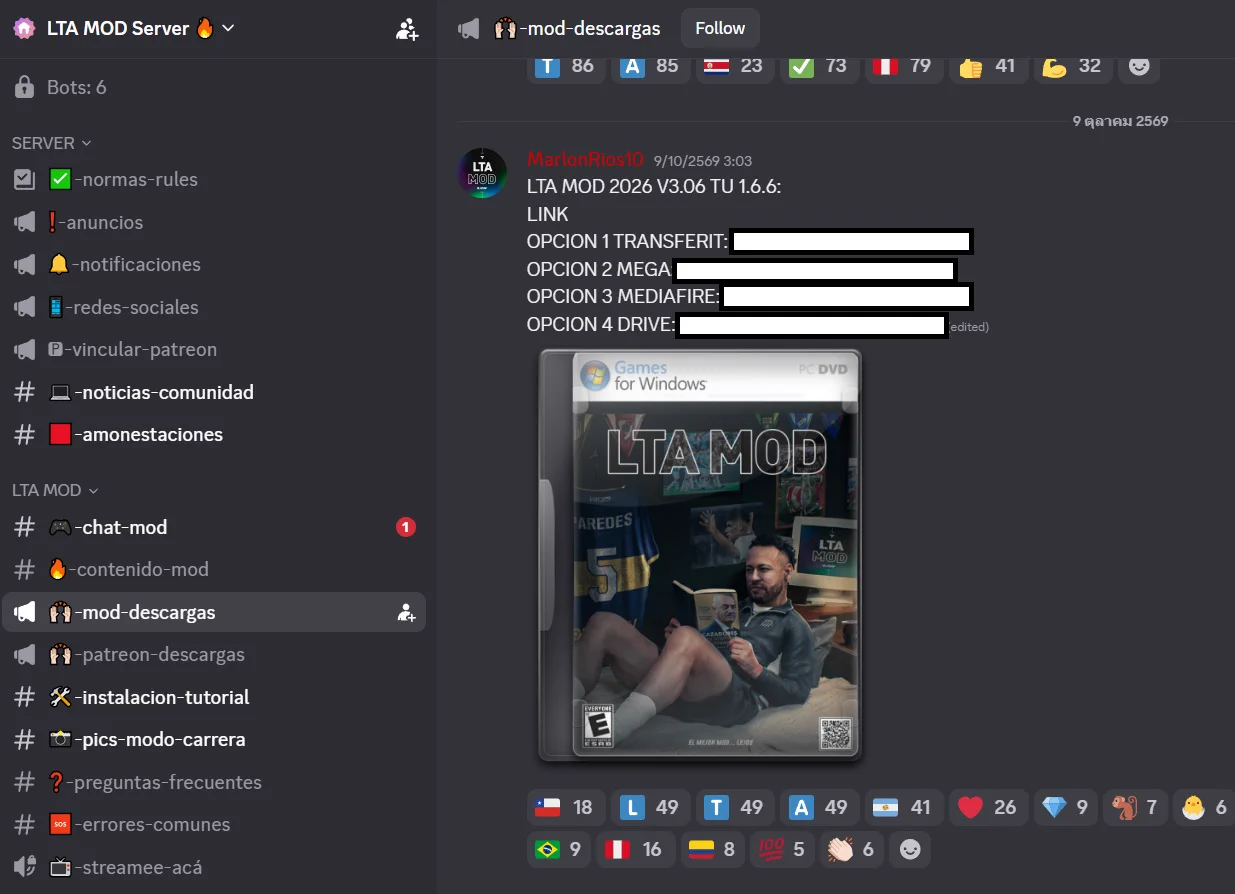Toggle the squirrel reaction with 7
Screen dimensions: 1235x894
(x=1135, y=807)
